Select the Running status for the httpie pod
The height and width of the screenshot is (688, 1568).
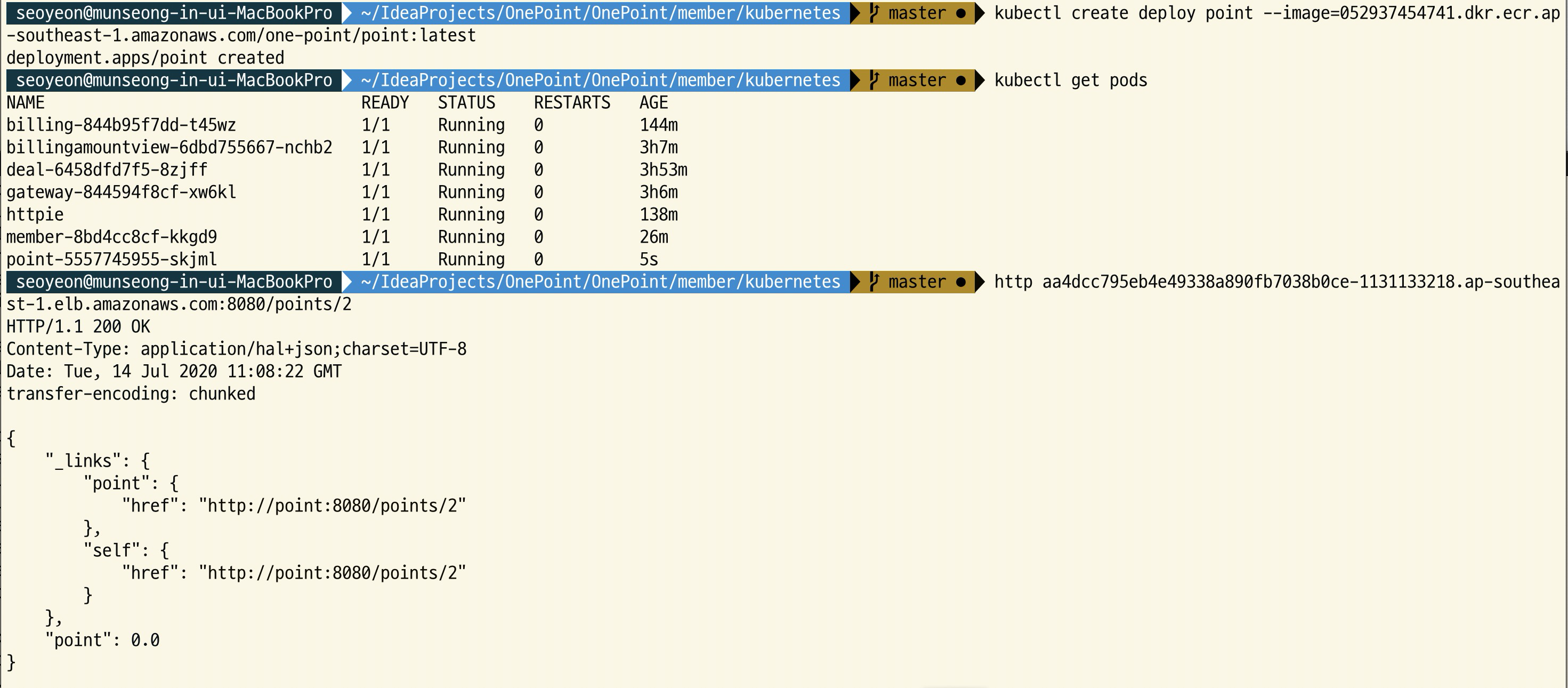(471, 214)
